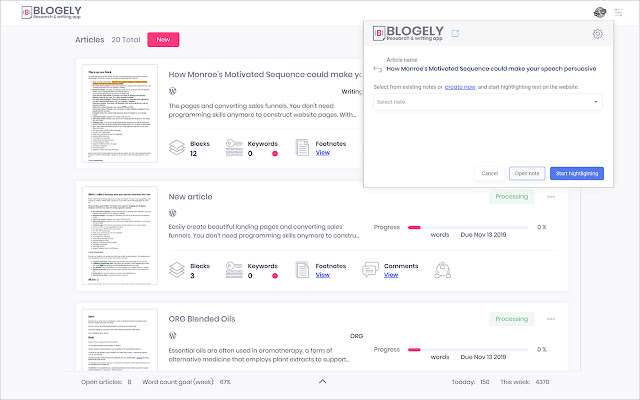
Task: Click the red keyword status dot in the Monroe's article
Action: 275,153
